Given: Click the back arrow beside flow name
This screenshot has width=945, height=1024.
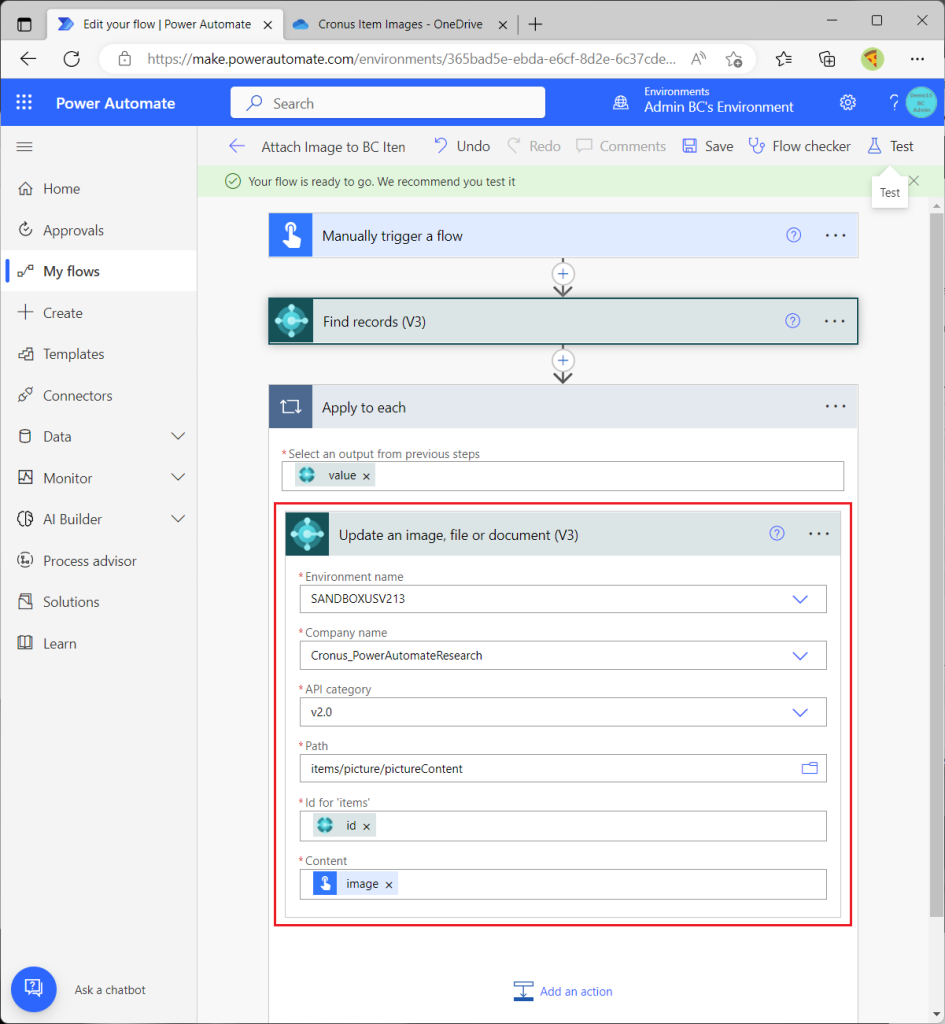Looking at the screenshot, I should click(x=237, y=146).
